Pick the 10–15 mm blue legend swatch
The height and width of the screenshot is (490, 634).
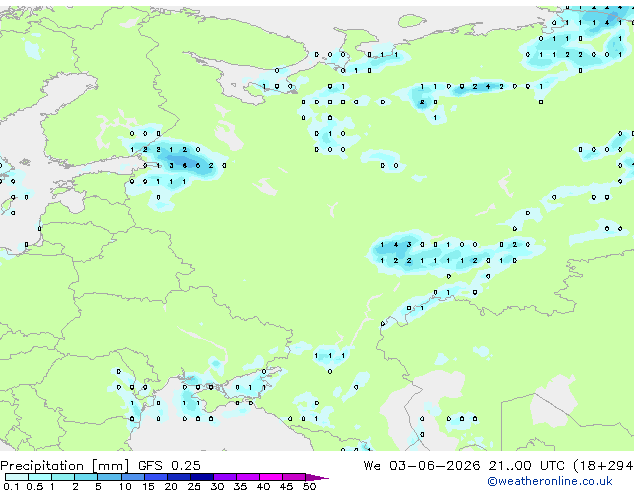(x=132, y=477)
